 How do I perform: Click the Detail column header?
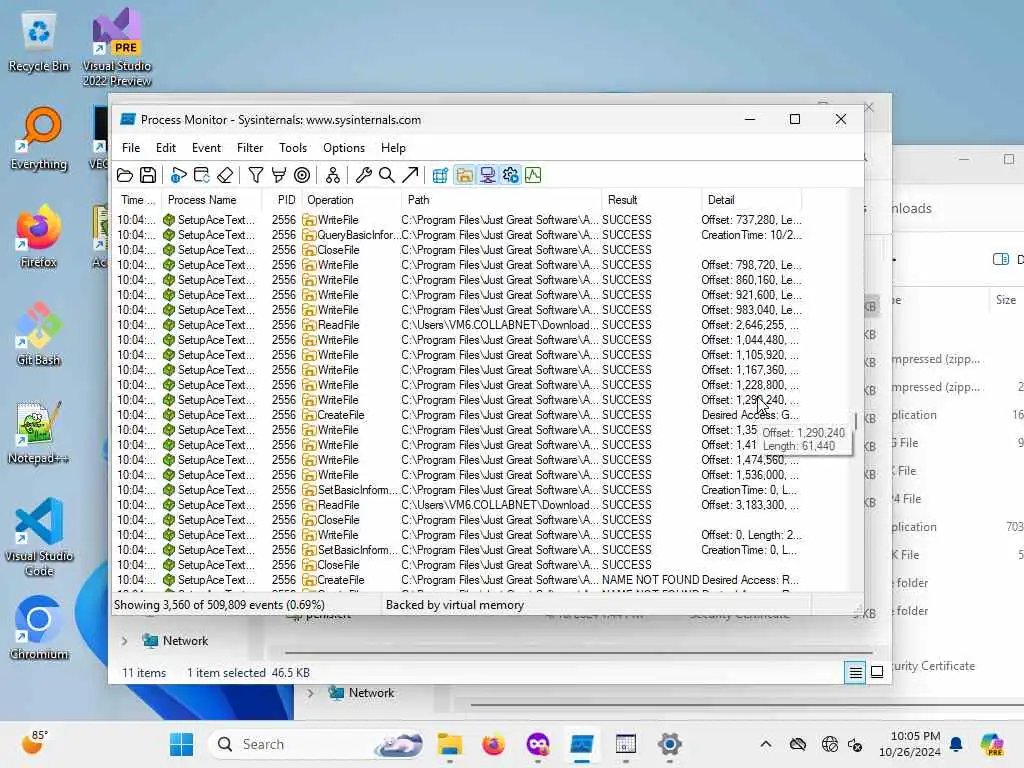[752, 200]
